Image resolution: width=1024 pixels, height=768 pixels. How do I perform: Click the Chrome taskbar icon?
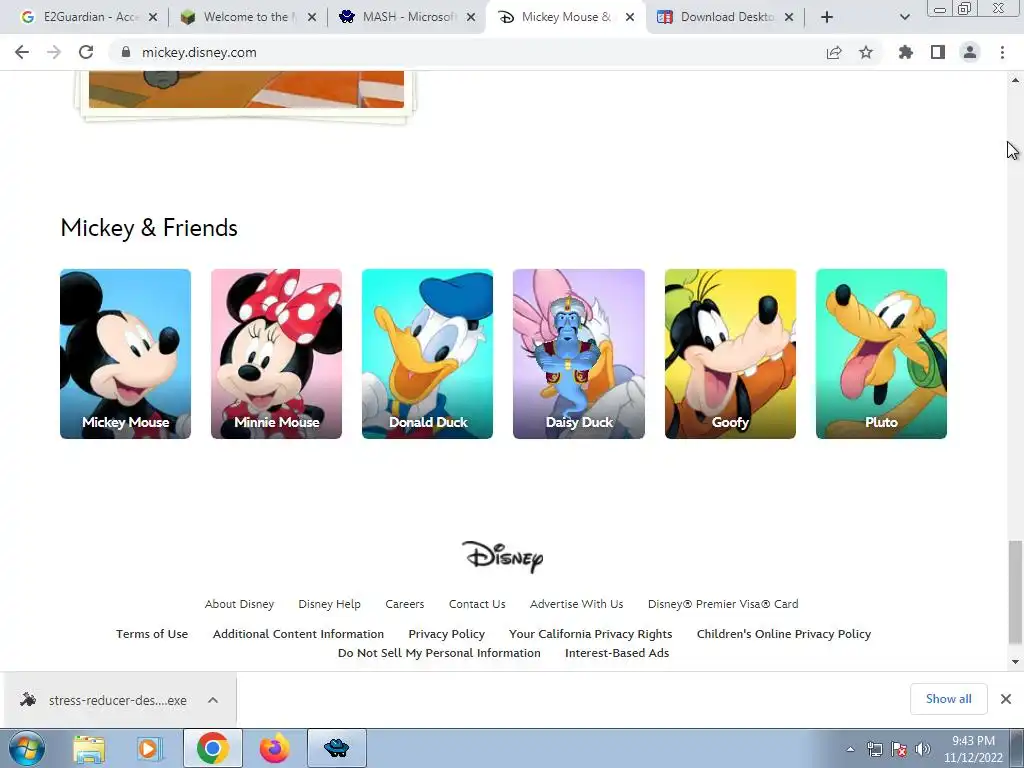212,748
